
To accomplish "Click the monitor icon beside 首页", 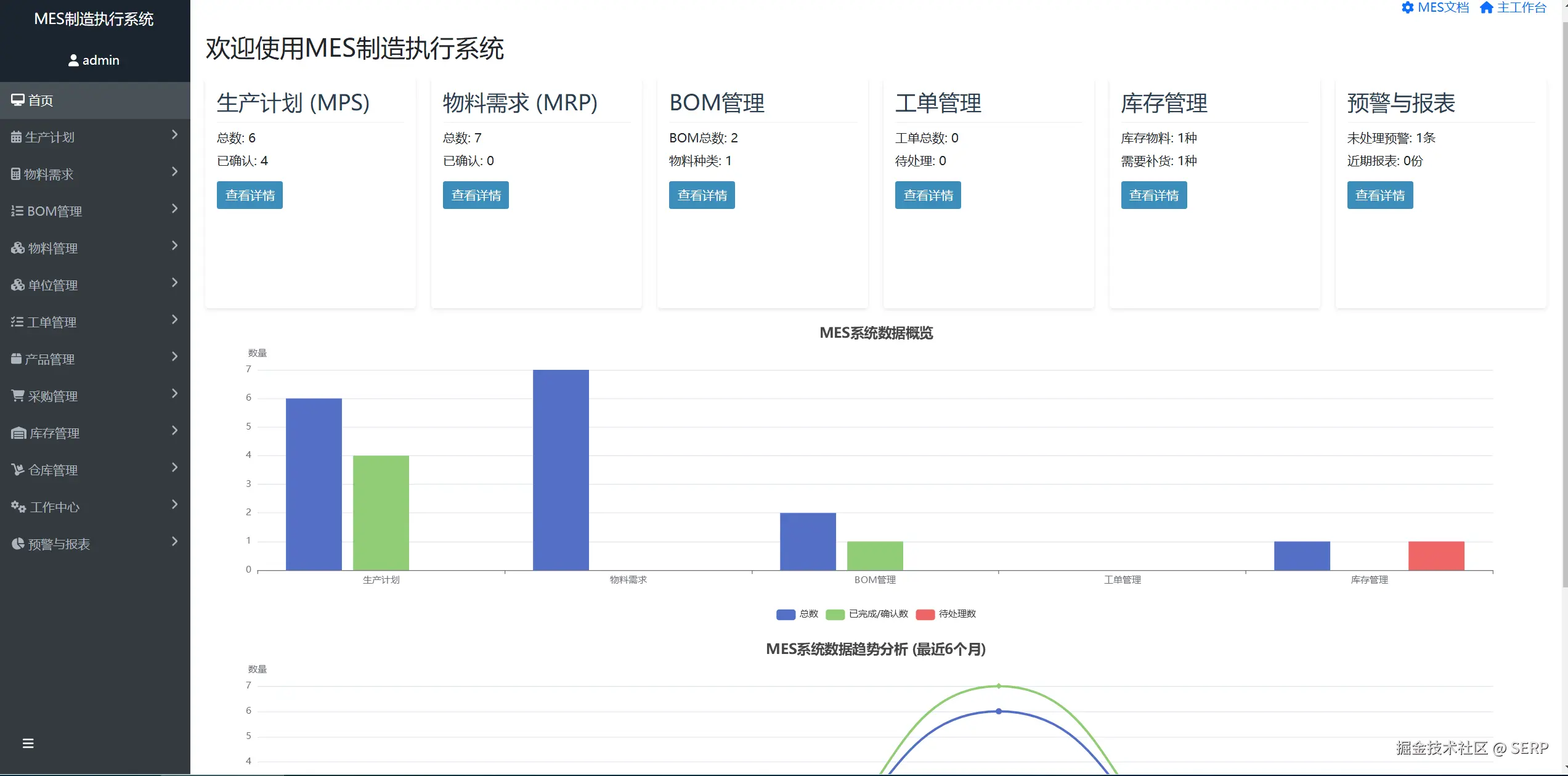I will pyautogui.click(x=18, y=100).
